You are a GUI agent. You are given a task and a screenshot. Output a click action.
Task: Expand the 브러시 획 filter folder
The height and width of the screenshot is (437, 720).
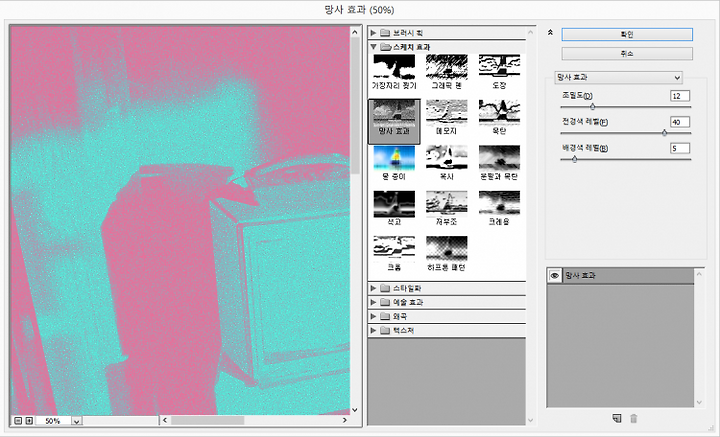(373, 33)
